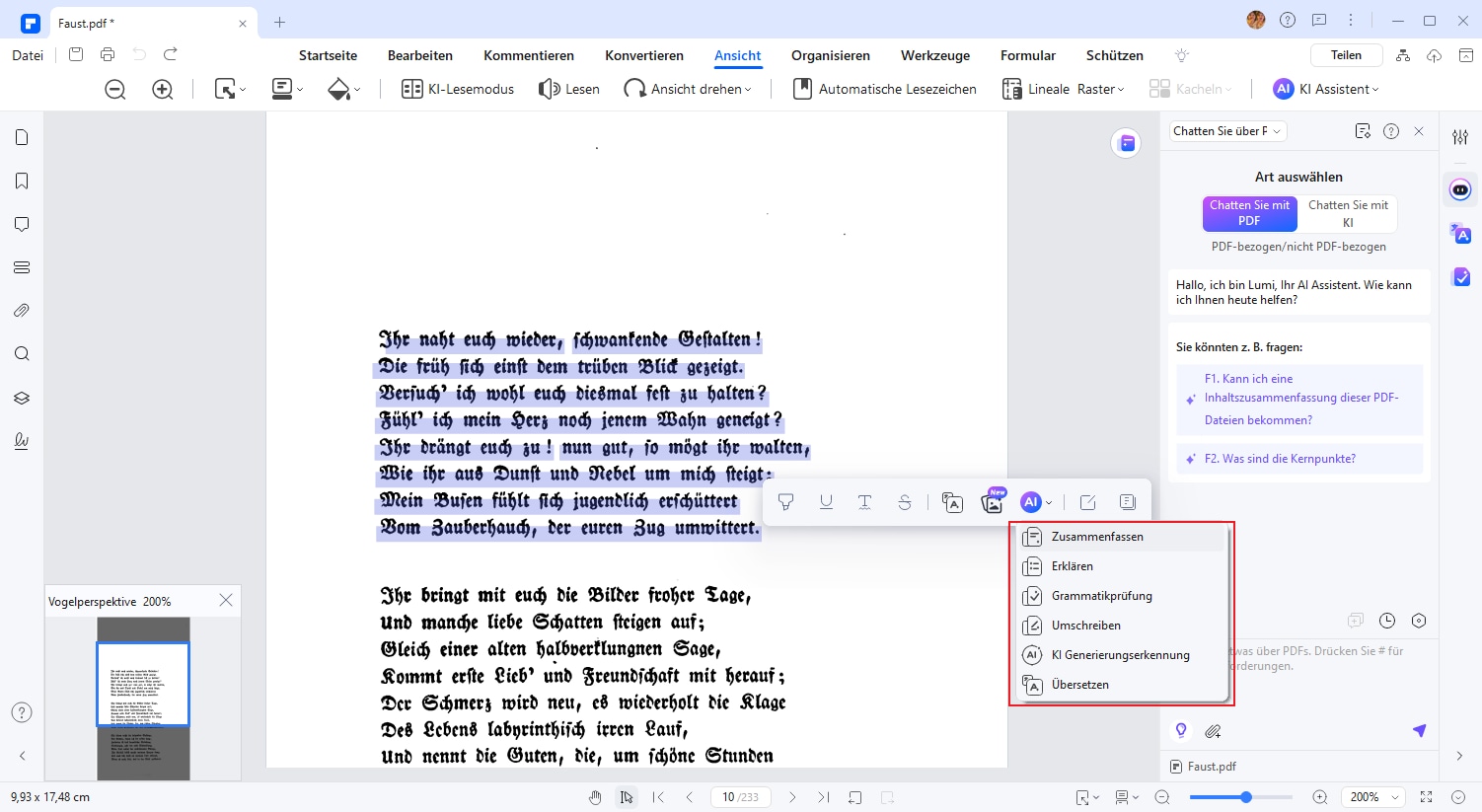Click chat history clock icon
1482x812 pixels.
tap(1387, 621)
